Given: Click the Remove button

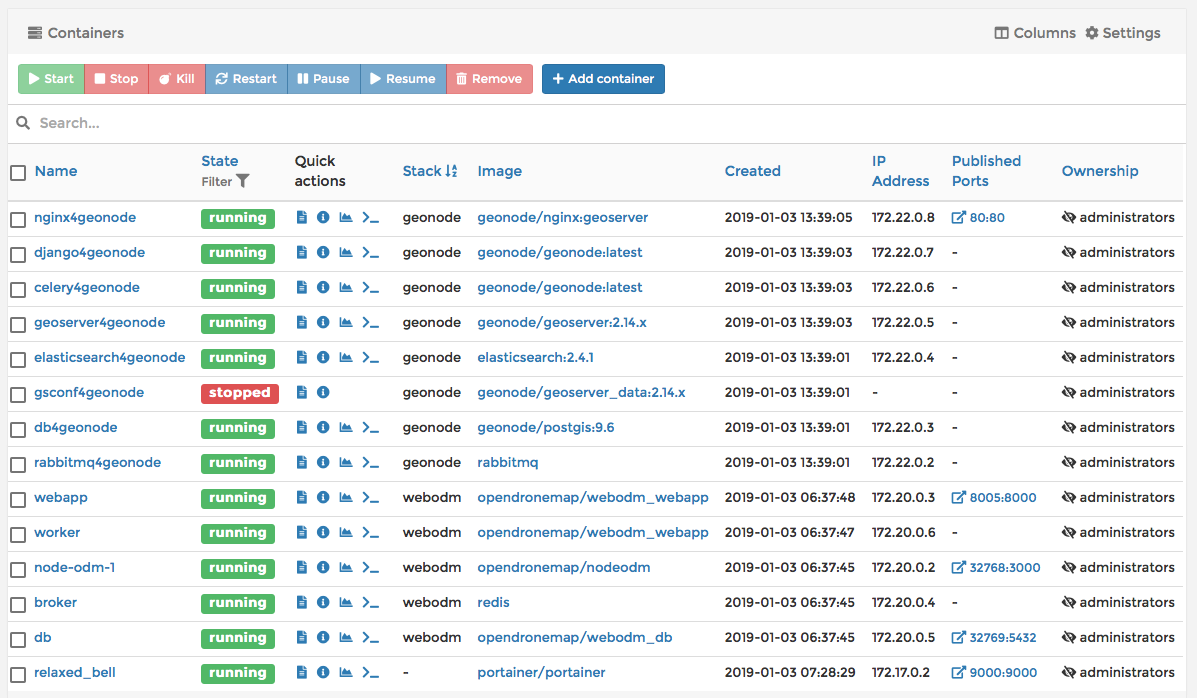Looking at the screenshot, I should [489, 79].
